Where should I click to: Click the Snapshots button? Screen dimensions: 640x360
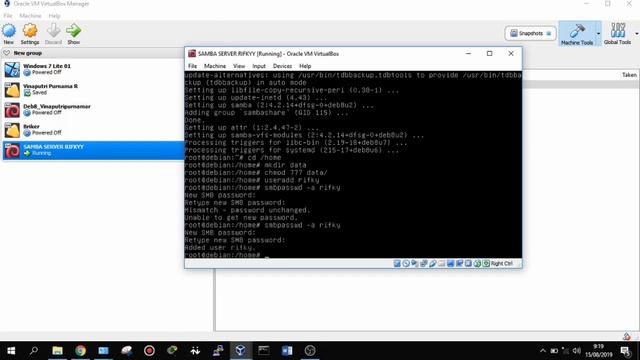tap(530, 33)
